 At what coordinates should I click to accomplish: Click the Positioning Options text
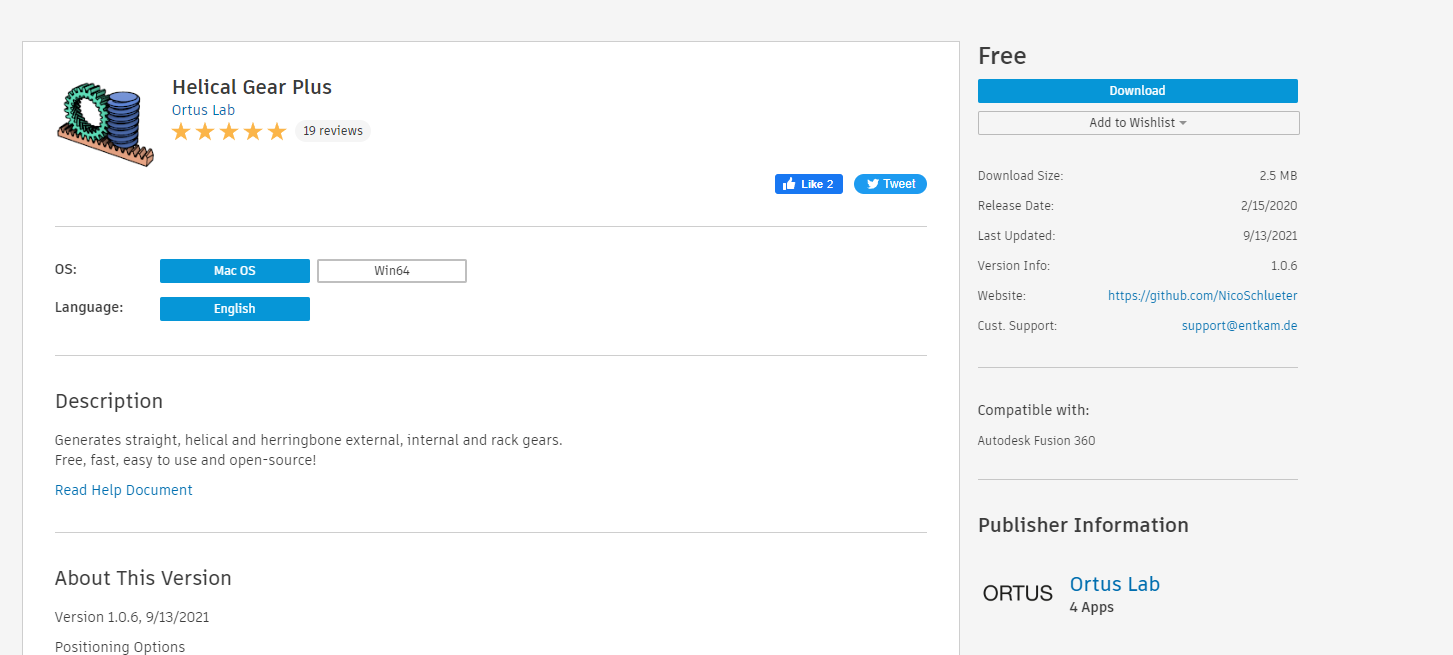[x=120, y=647]
